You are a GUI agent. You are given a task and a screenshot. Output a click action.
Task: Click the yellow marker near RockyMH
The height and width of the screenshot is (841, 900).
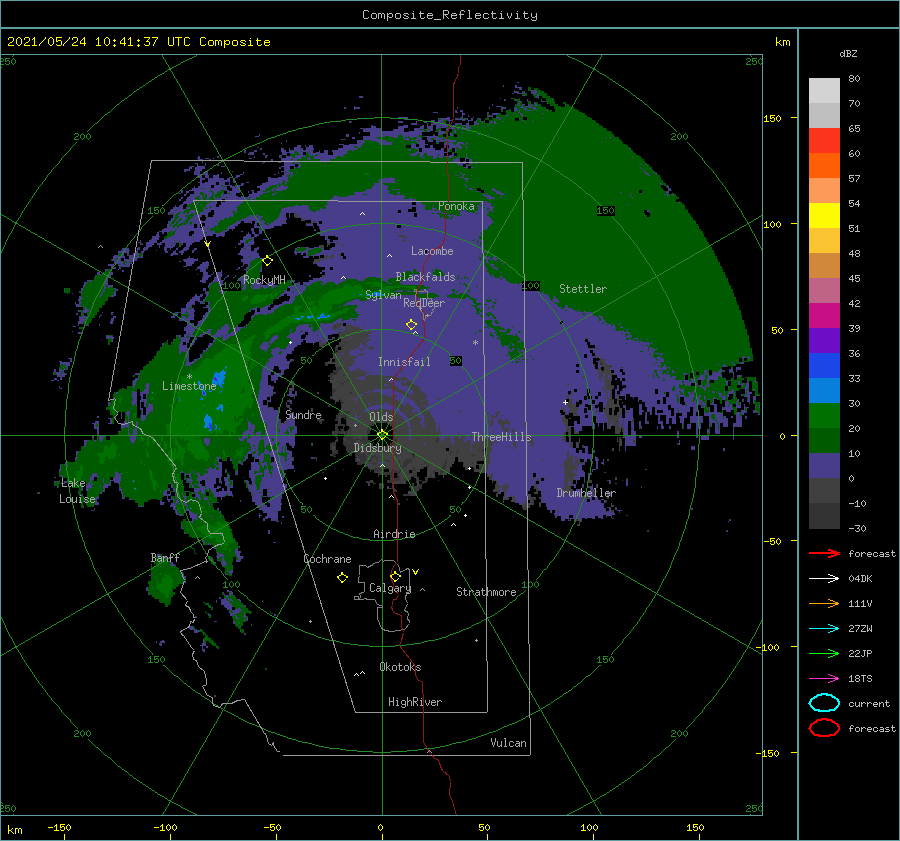click(x=267, y=261)
